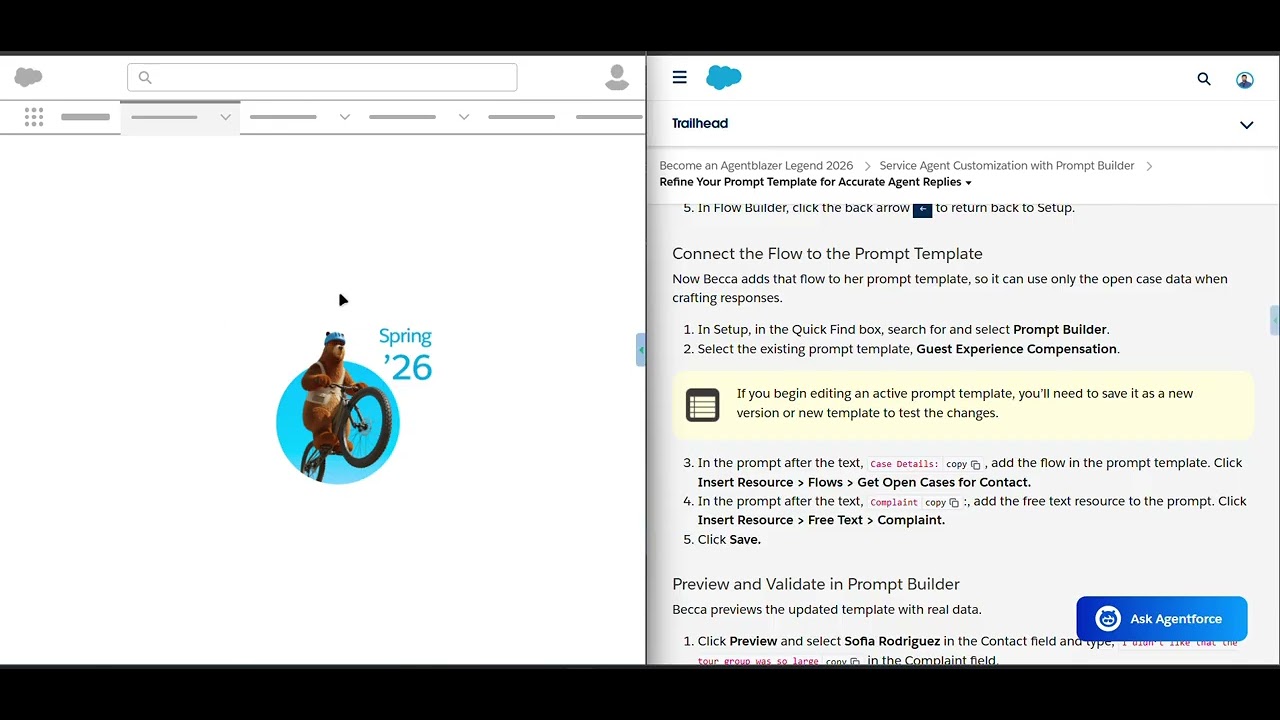Click the "Preview and Validate in Prompt Builder" heading
1280x720 pixels.
[x=816, y=584]
